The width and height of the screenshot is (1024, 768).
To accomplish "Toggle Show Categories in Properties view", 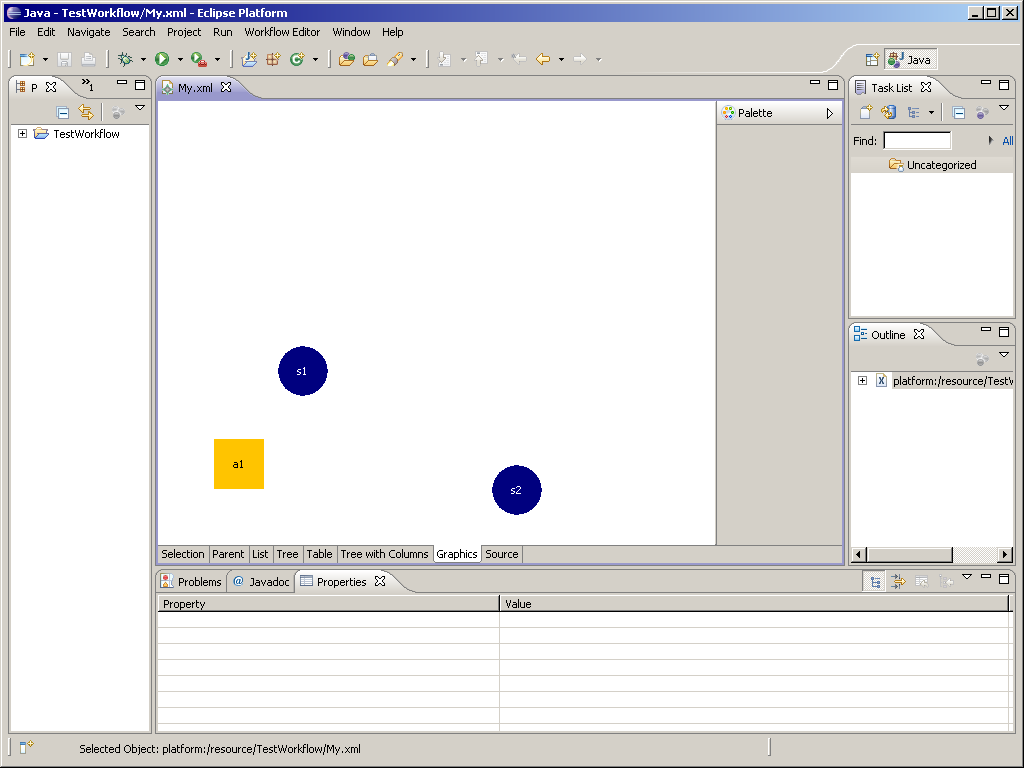I will click(x=874, y=582).
